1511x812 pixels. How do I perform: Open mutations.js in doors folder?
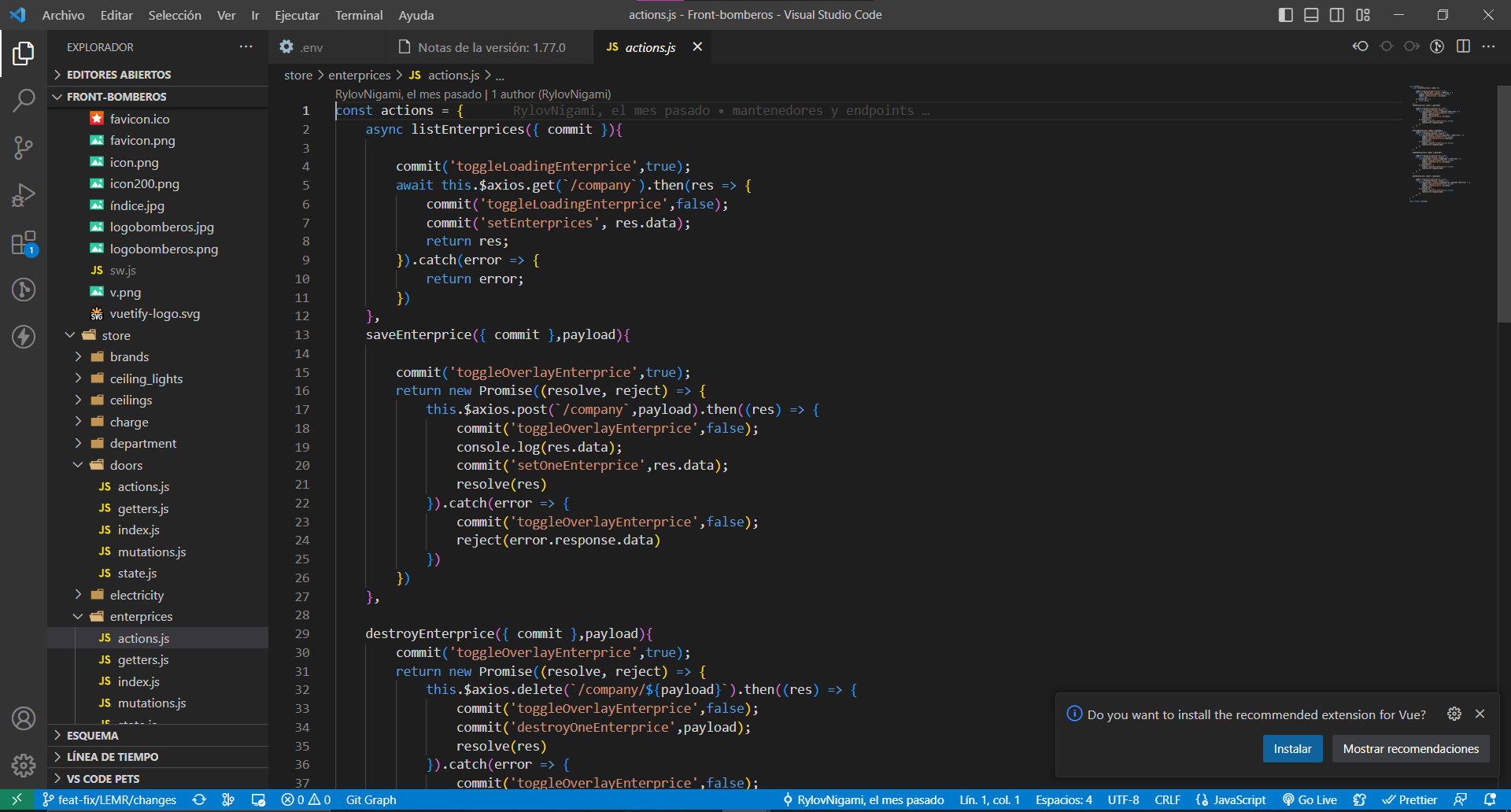pos(152,552)
